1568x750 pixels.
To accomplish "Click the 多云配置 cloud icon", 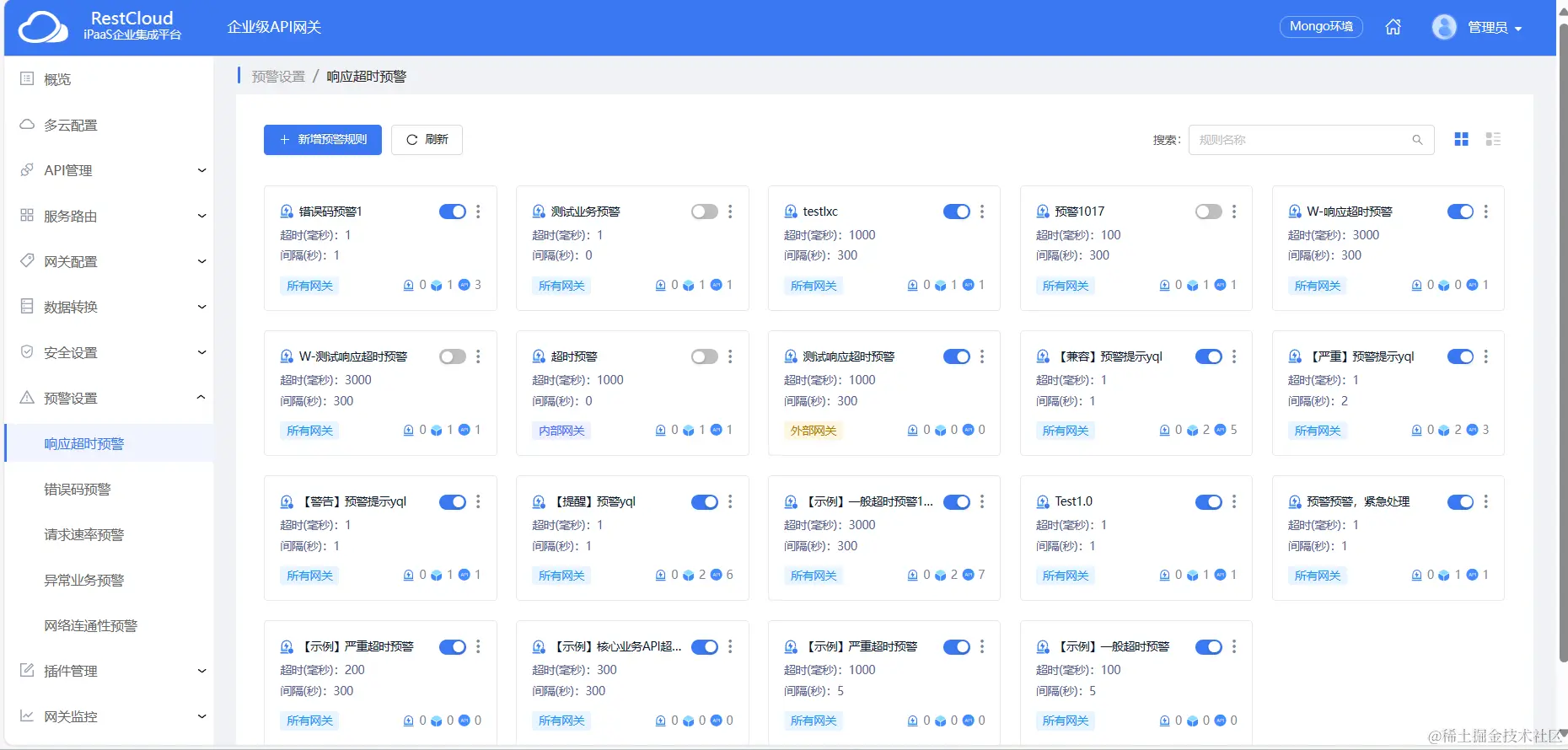I will click(x=27, y=125).
